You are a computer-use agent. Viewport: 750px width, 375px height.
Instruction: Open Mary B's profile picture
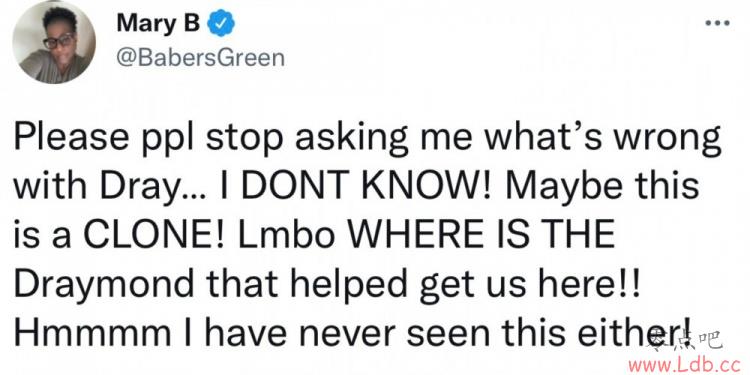click(x=54, y=42)
